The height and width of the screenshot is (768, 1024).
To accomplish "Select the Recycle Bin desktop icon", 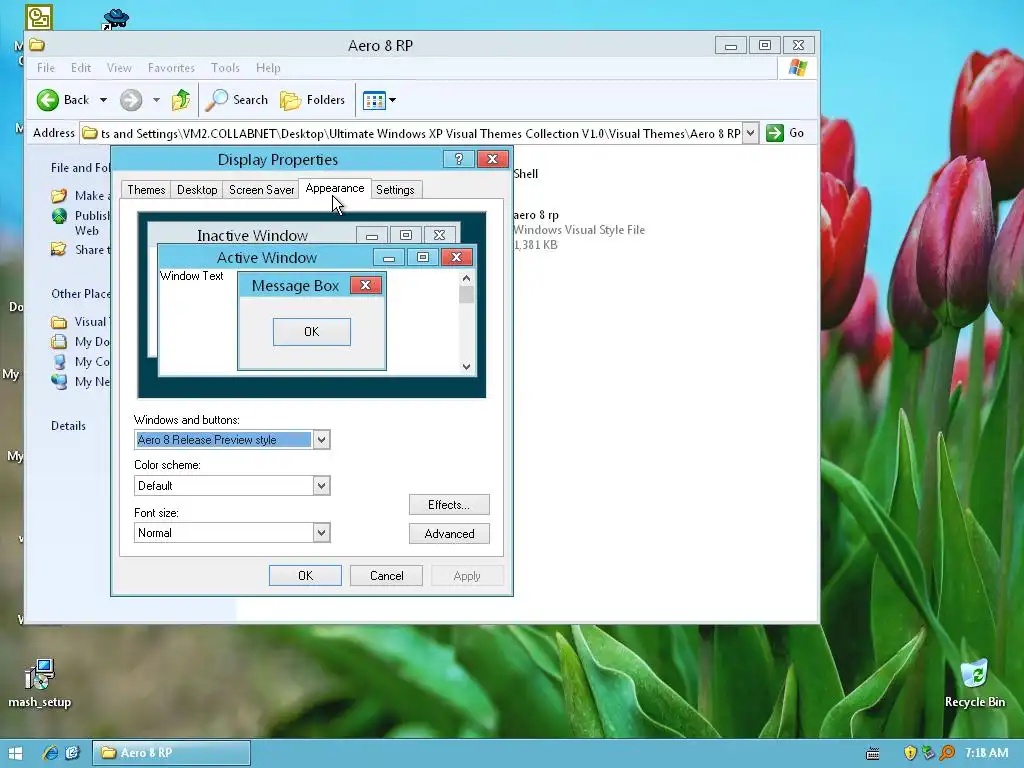I will [x=974, y=684].
